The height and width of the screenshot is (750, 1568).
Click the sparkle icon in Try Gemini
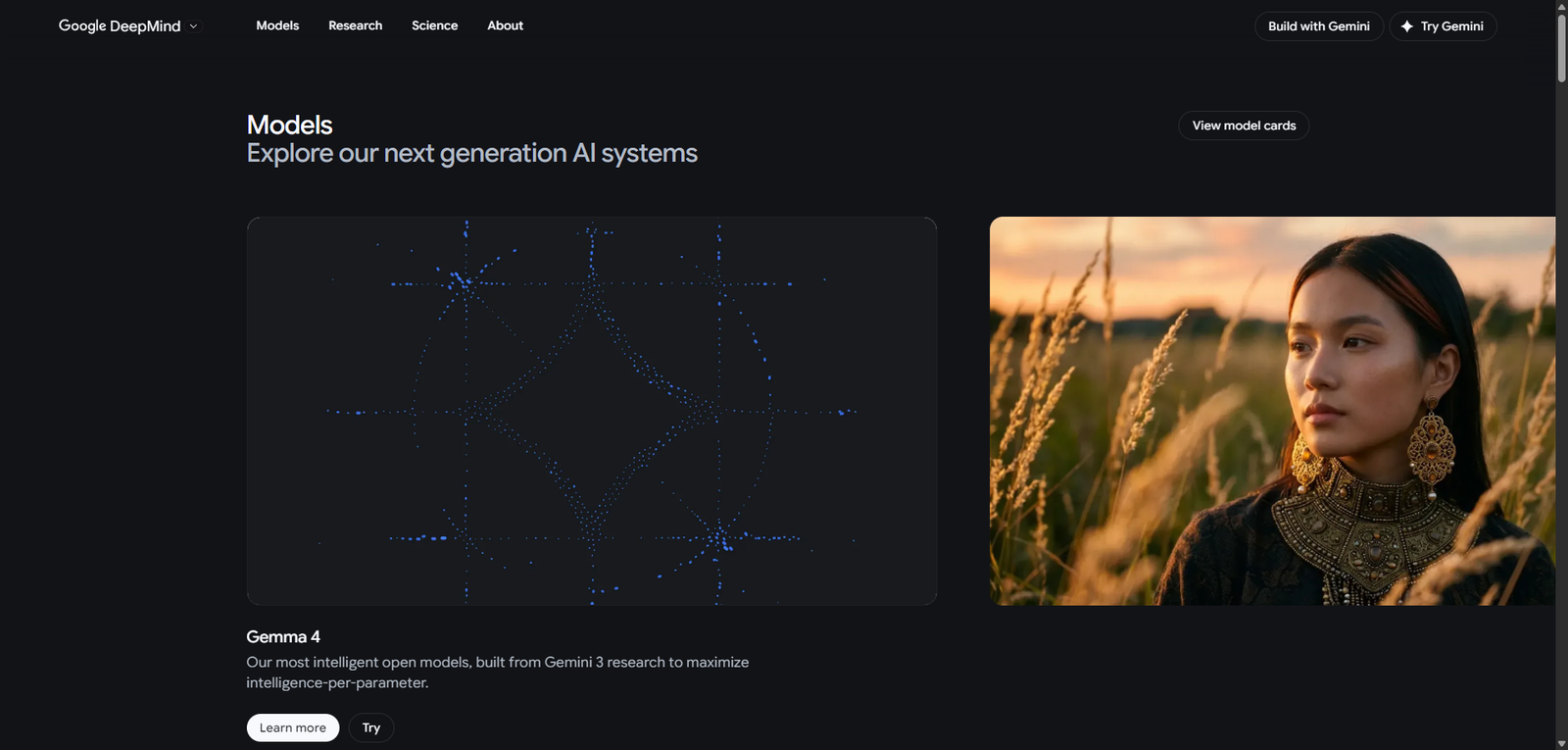coord(1407,26)
